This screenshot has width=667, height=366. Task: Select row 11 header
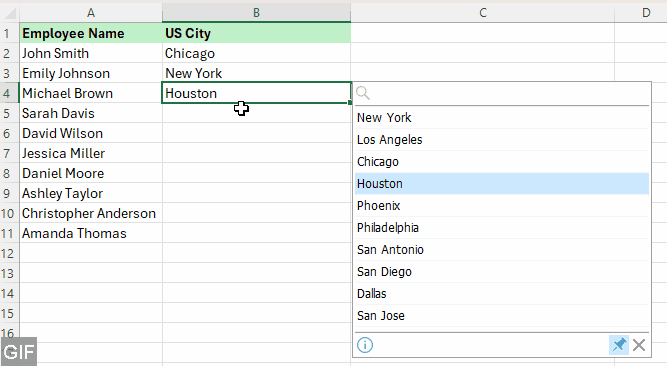9,233
